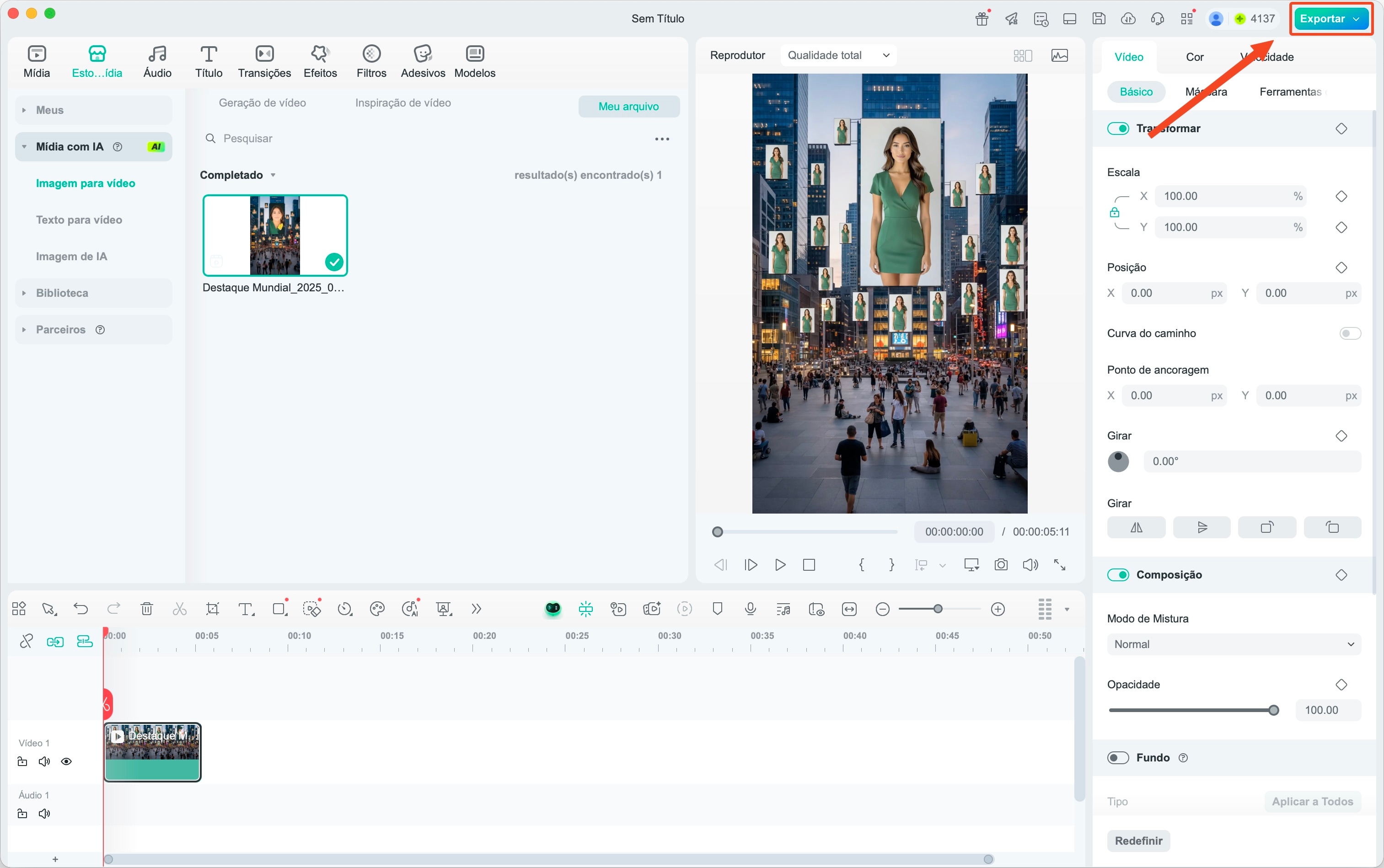Open the Transições panel

[x=264, y=60]
